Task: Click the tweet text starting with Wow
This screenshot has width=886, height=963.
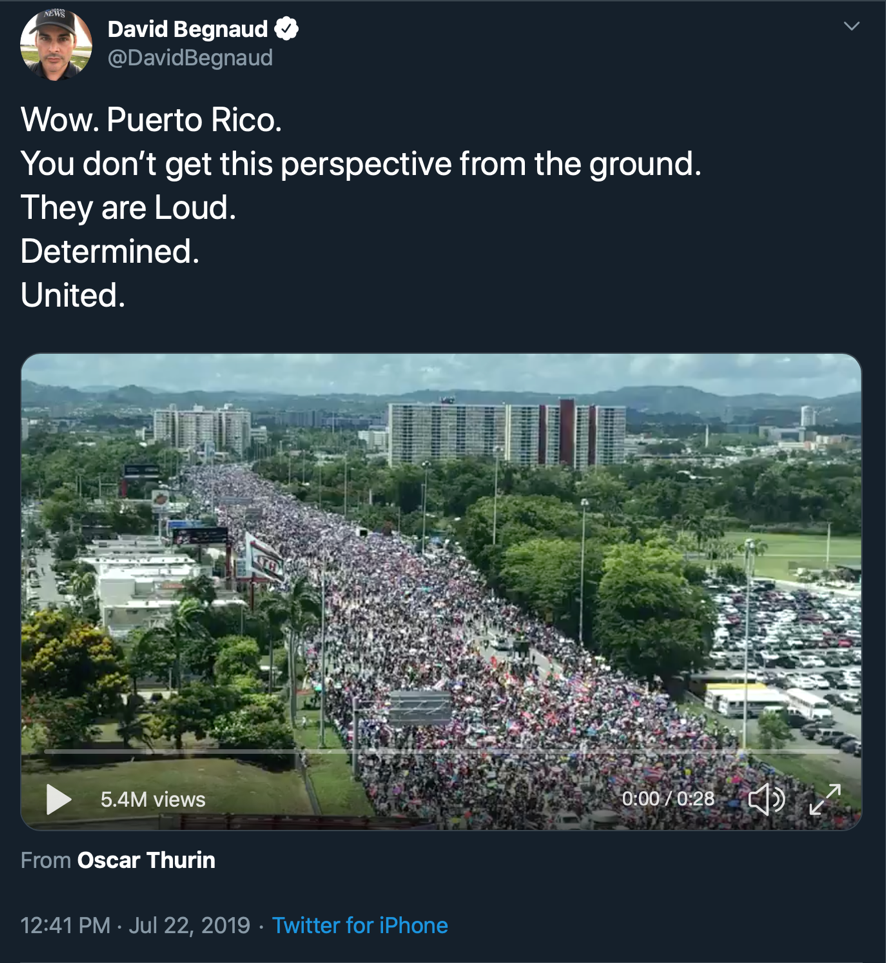Action: 360,208
